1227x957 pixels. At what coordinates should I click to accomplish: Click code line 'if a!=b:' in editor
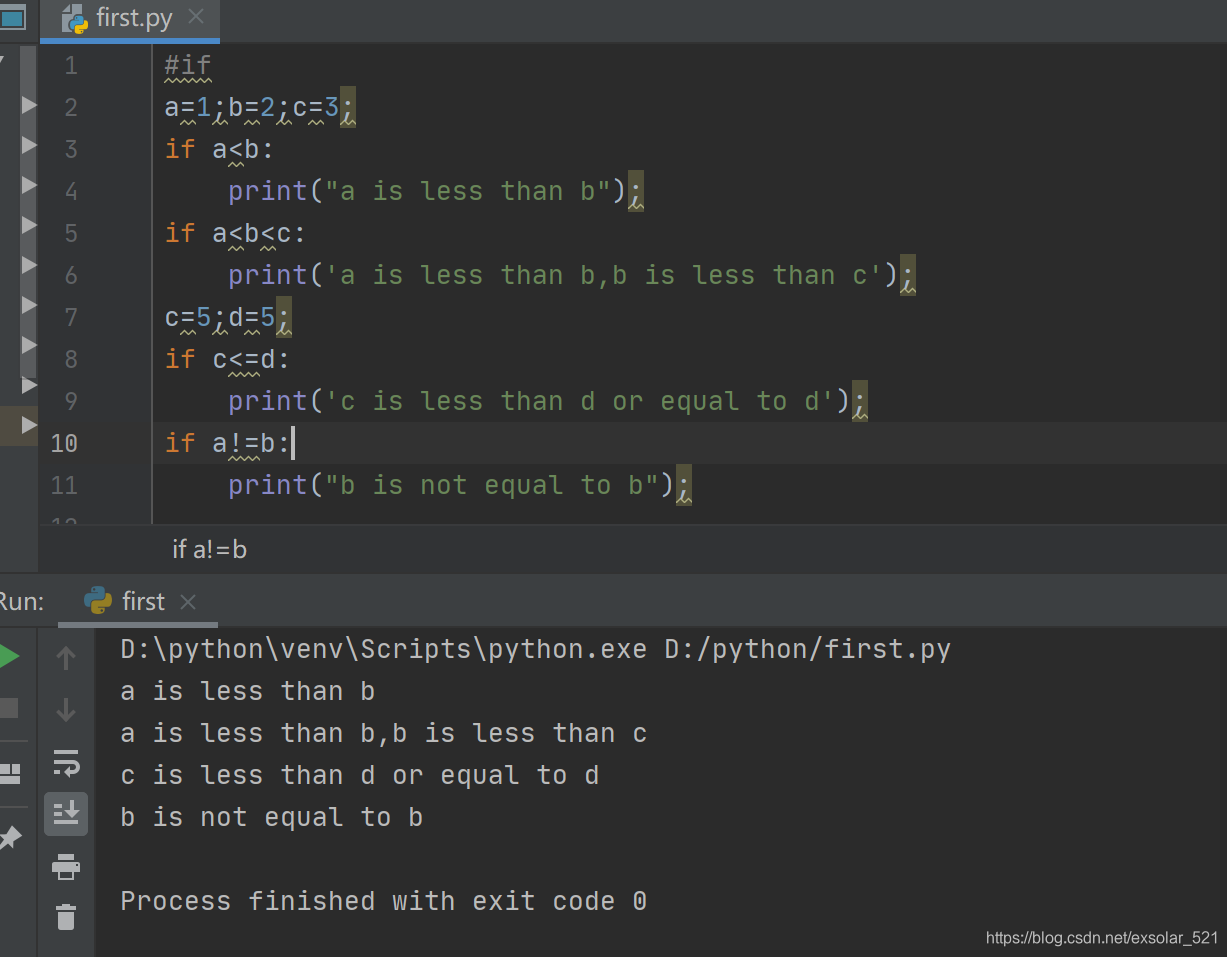pos(228,443)
